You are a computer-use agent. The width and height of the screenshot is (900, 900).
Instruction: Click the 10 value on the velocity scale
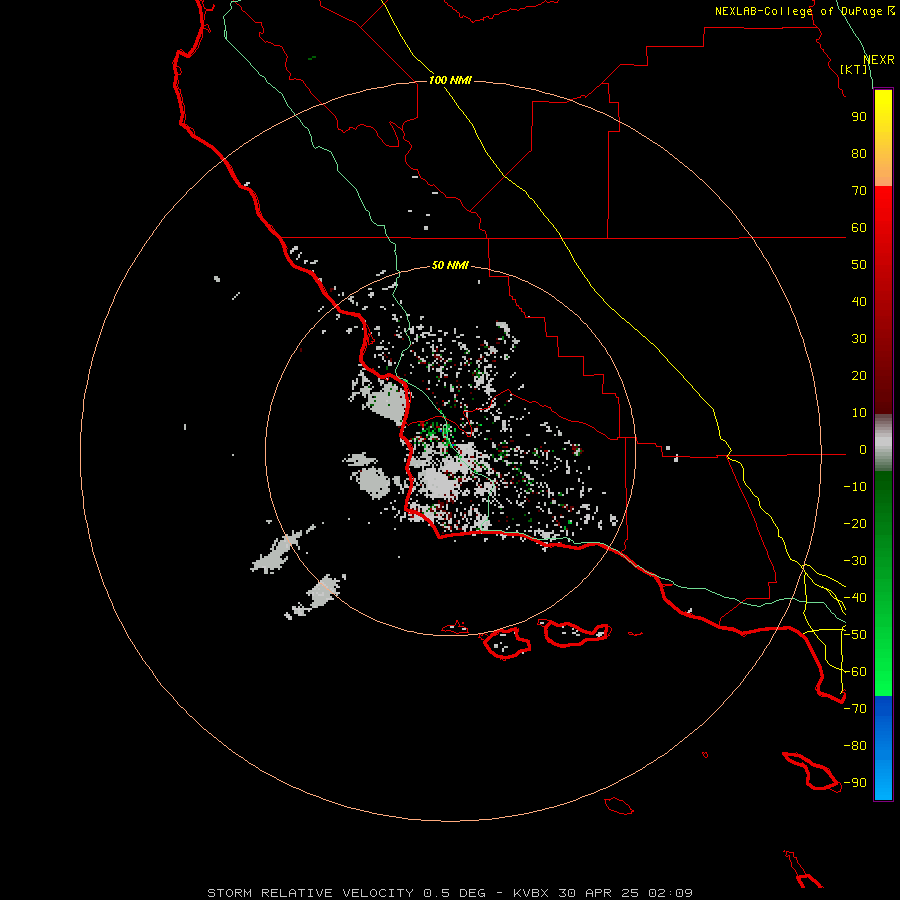tap(859, 413)
